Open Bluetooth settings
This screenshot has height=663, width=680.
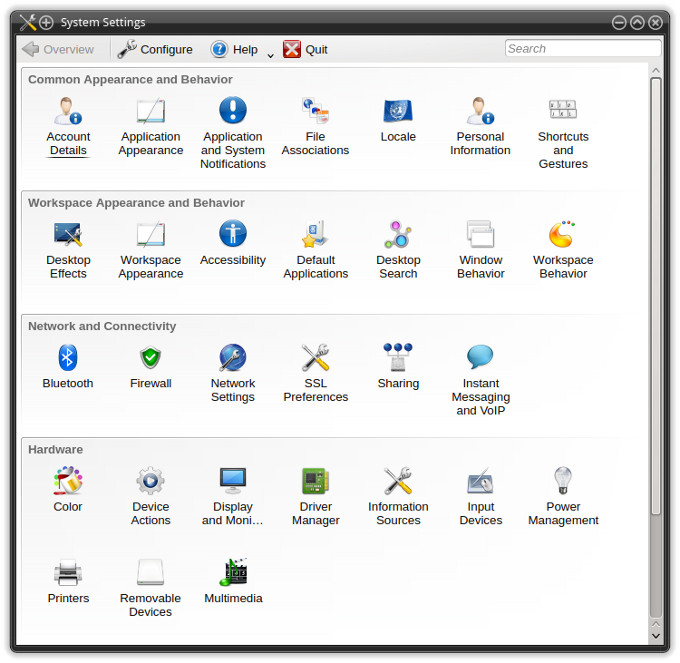(x=68, y=366)
